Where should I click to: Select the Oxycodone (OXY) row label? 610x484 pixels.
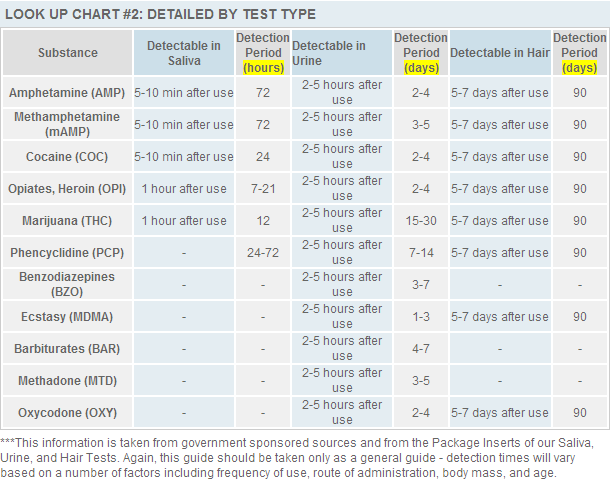click(x=67, y=412)
